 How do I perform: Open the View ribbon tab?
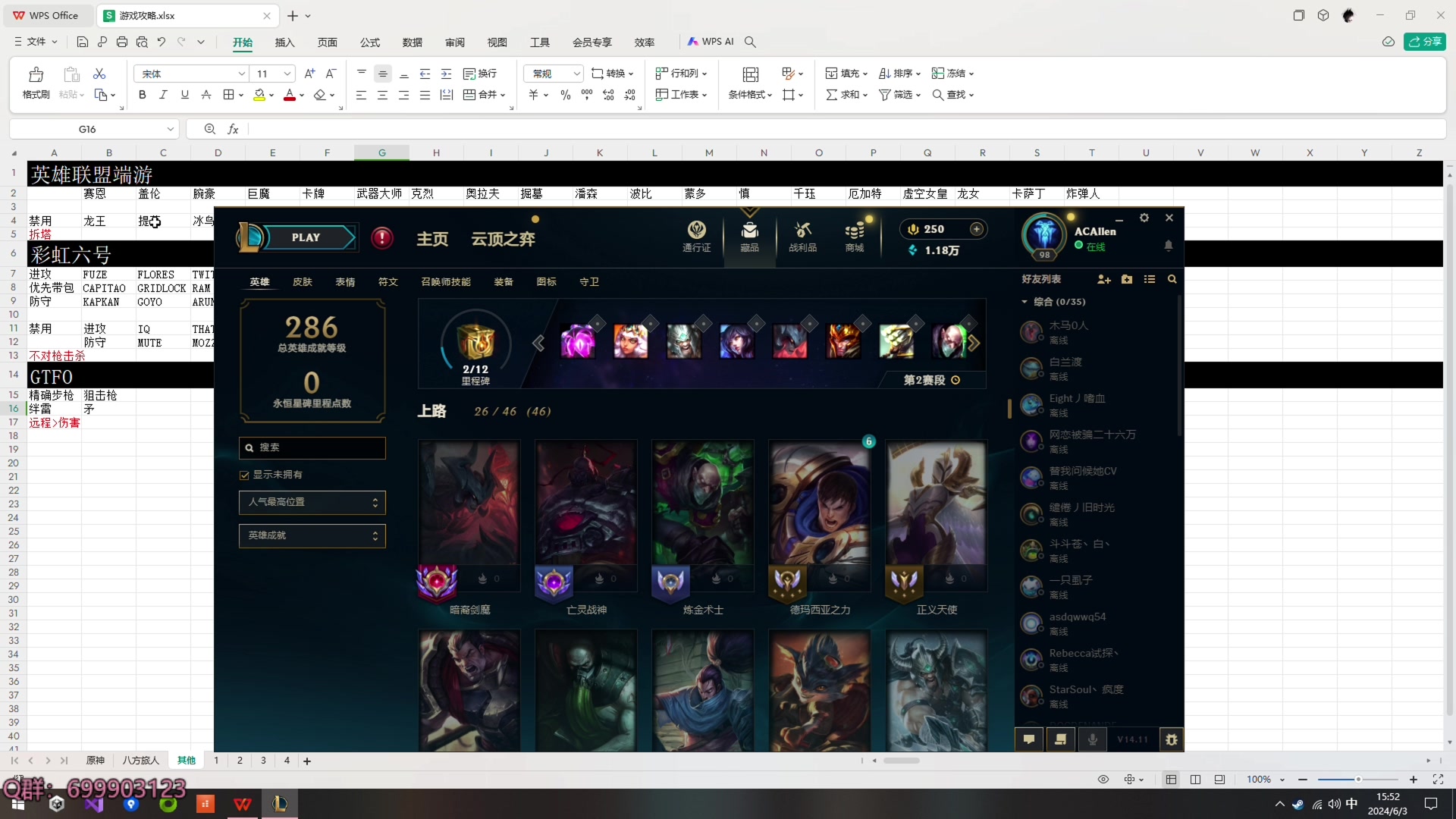tap(497, 42)
